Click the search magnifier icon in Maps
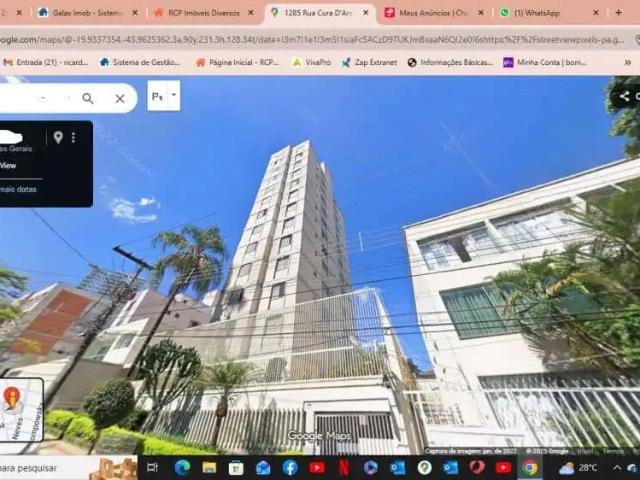Screen dimensions: 640x480 (x=88, y=98)
